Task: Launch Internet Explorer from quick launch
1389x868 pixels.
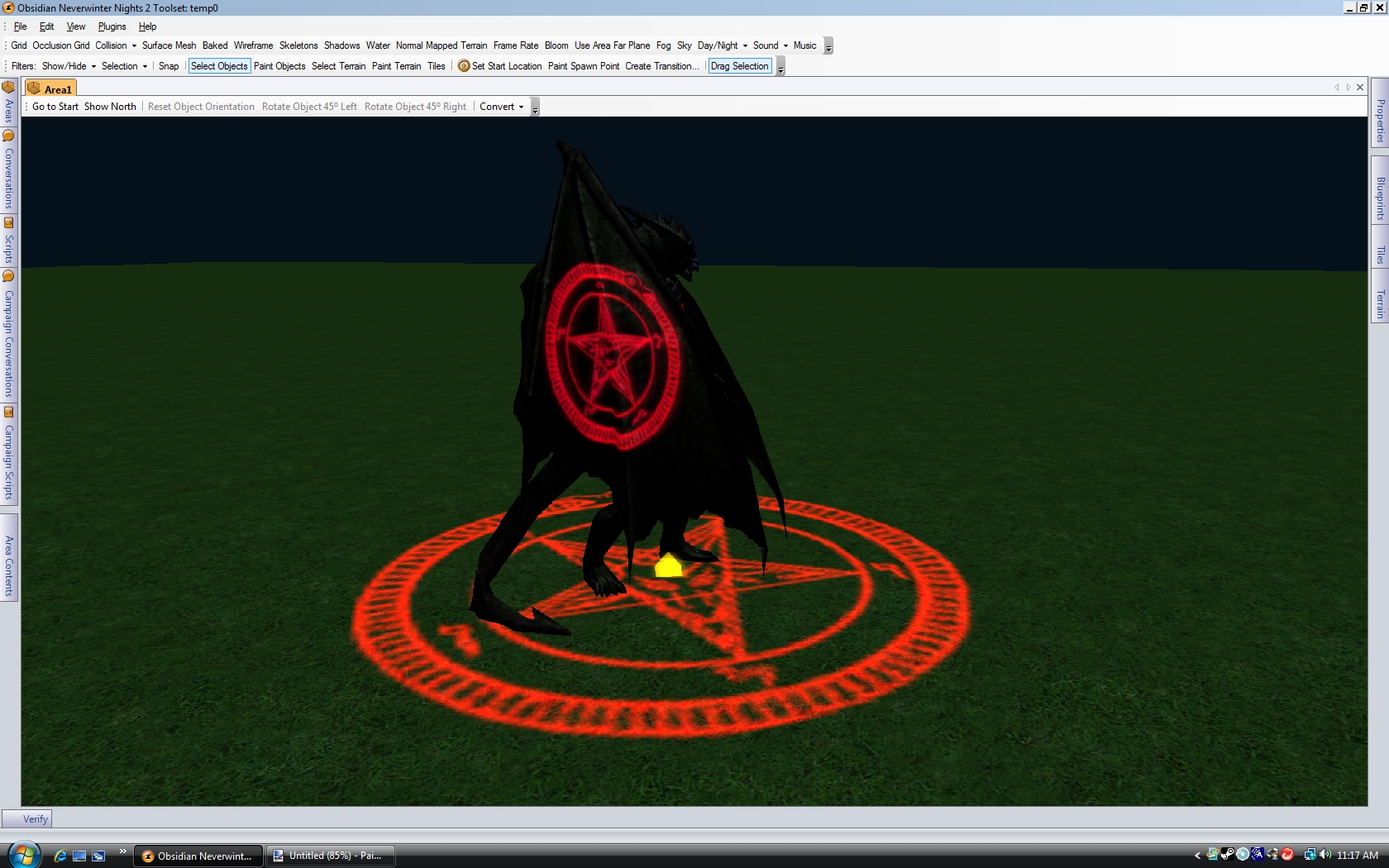Action: [60, 856]
